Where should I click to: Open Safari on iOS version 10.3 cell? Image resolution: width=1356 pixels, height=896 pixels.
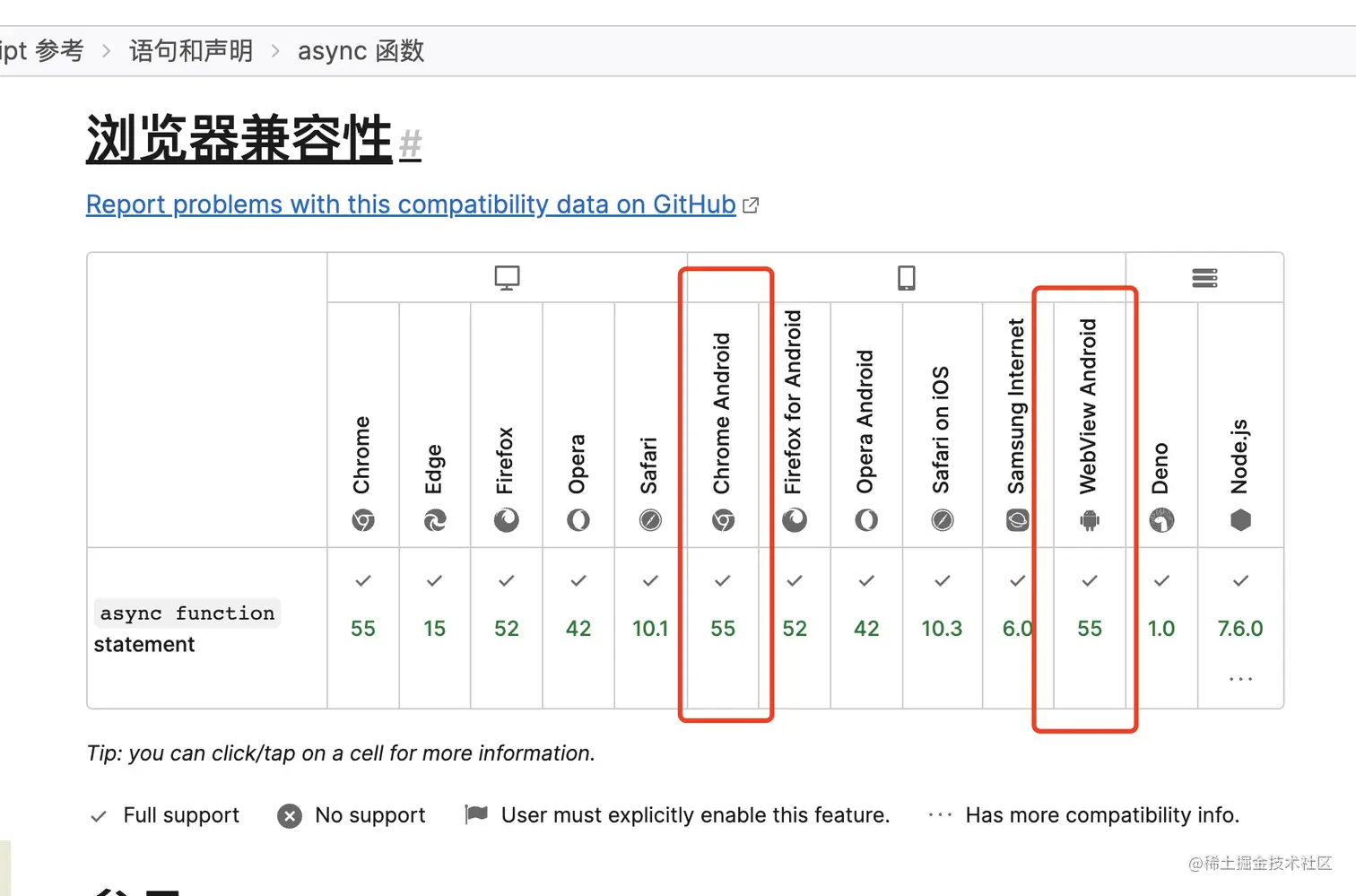click(x=942, y=628)
